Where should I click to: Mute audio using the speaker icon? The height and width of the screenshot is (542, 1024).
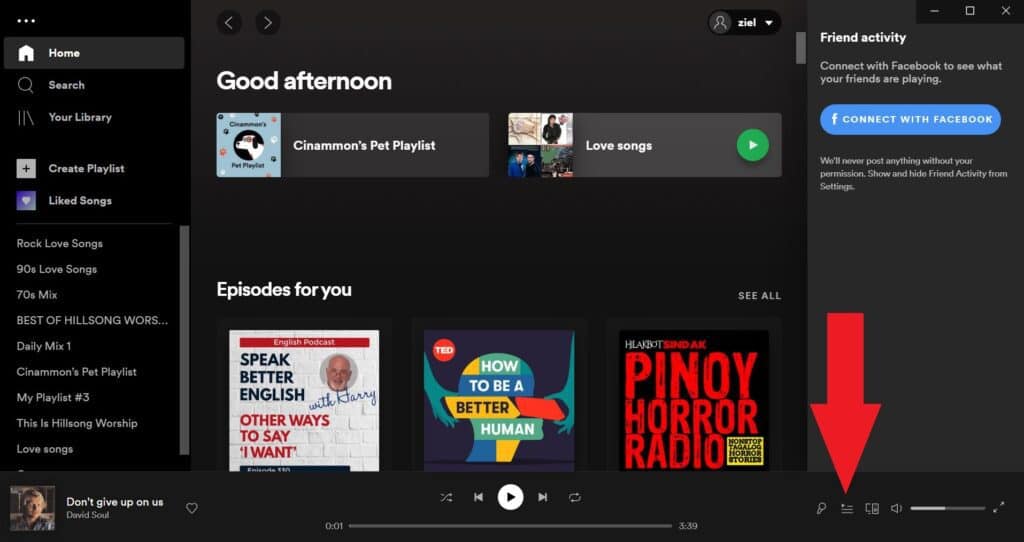(x=896, y=508)
